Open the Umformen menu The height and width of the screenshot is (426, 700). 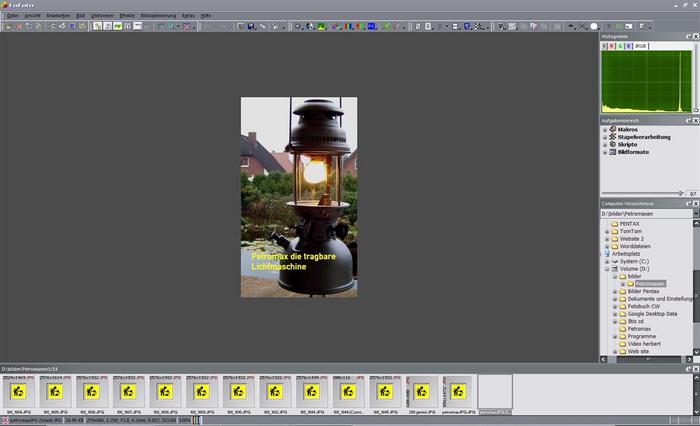point(102,16)
